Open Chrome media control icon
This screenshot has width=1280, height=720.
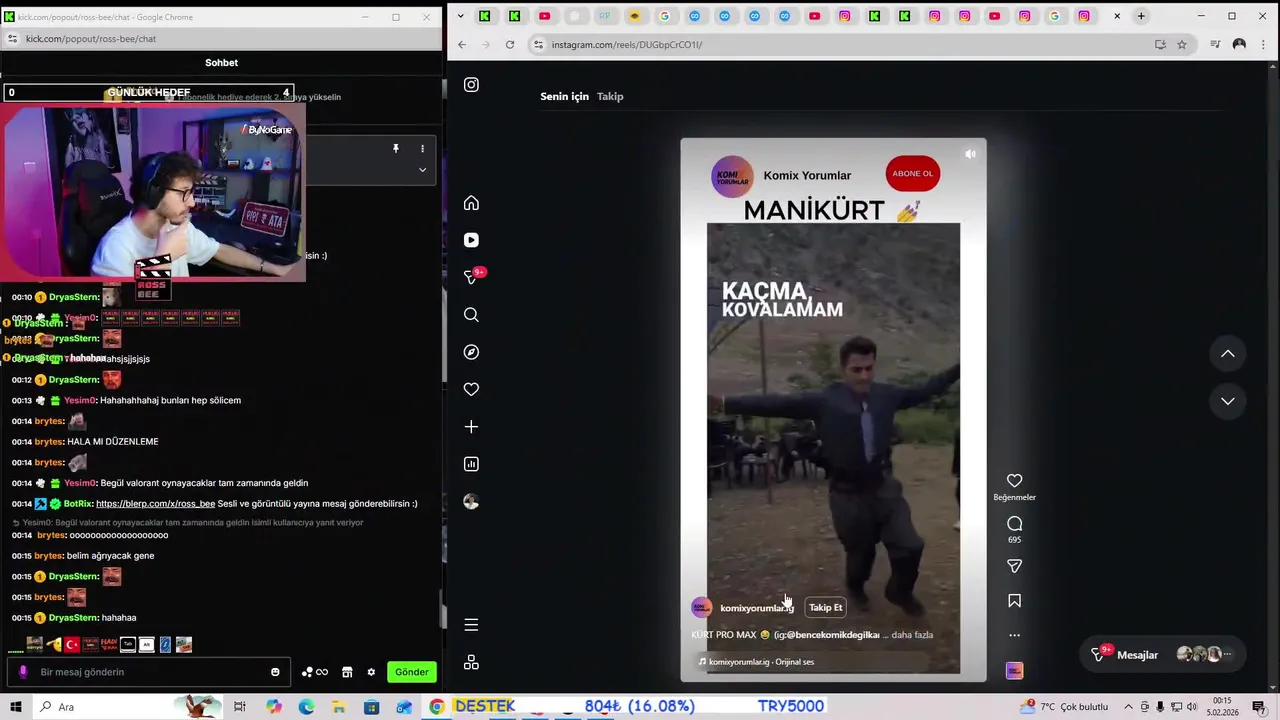1215,45
